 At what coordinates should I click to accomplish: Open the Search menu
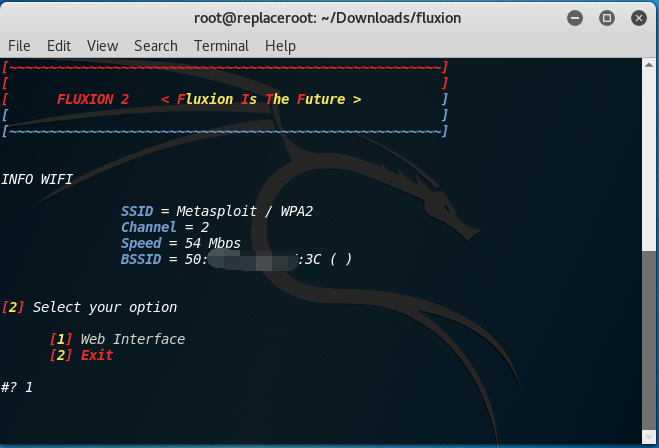[156, 46]
